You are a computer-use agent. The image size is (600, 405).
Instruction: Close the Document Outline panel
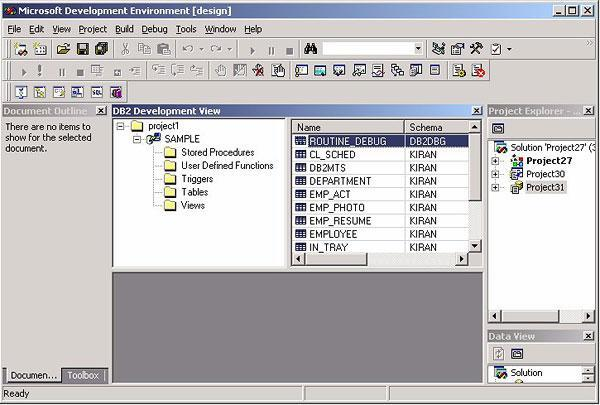click(101, 111)
